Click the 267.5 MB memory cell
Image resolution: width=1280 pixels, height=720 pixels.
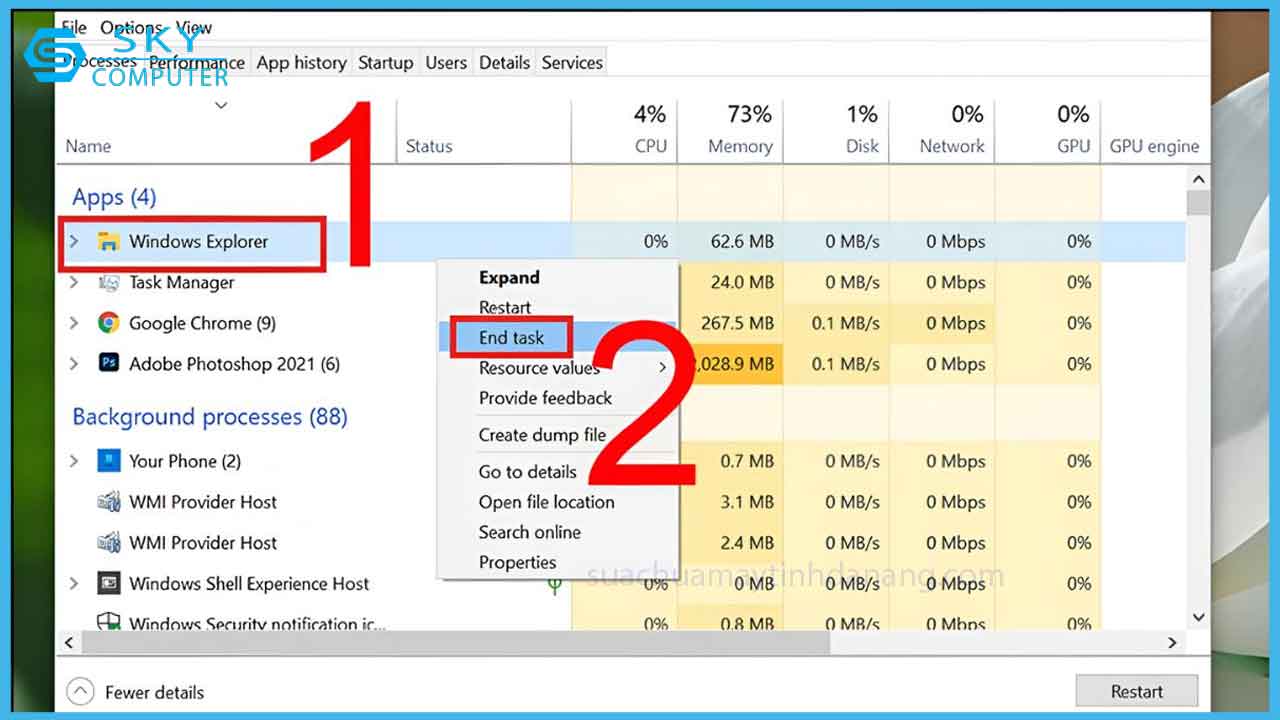[738, 323]
